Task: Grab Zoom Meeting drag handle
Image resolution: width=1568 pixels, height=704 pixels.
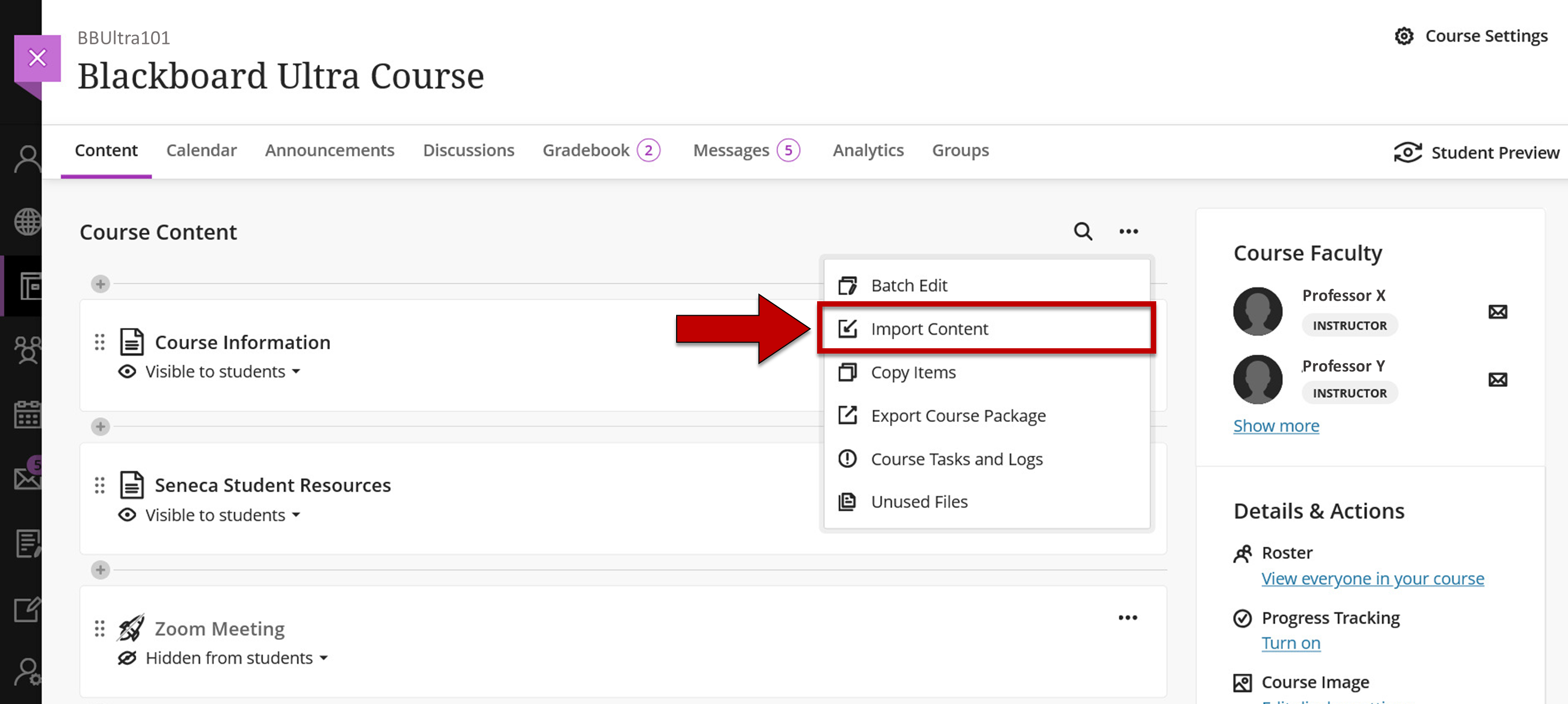Action: [100, 629]
